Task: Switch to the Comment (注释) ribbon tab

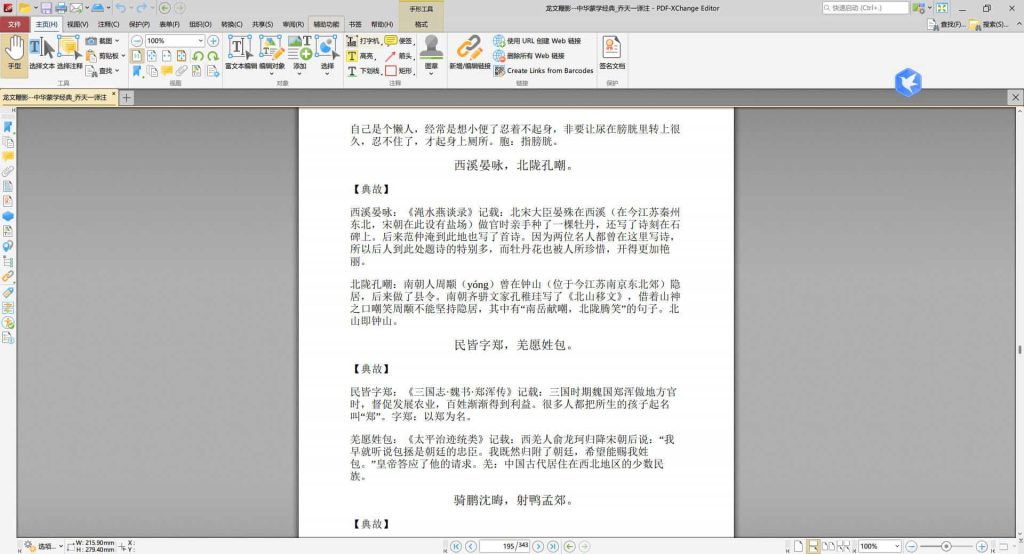Action: pos(108,24)
